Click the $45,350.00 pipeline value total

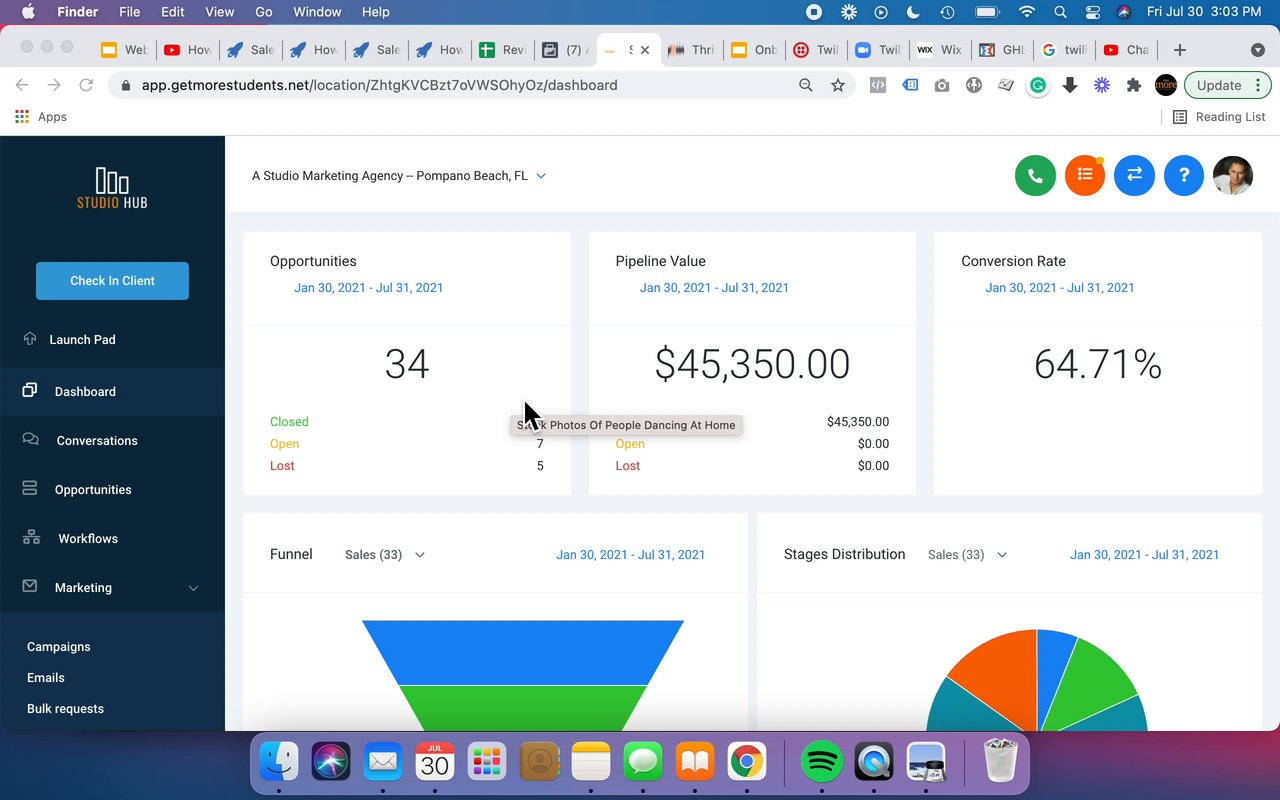[x=752, y=365]
